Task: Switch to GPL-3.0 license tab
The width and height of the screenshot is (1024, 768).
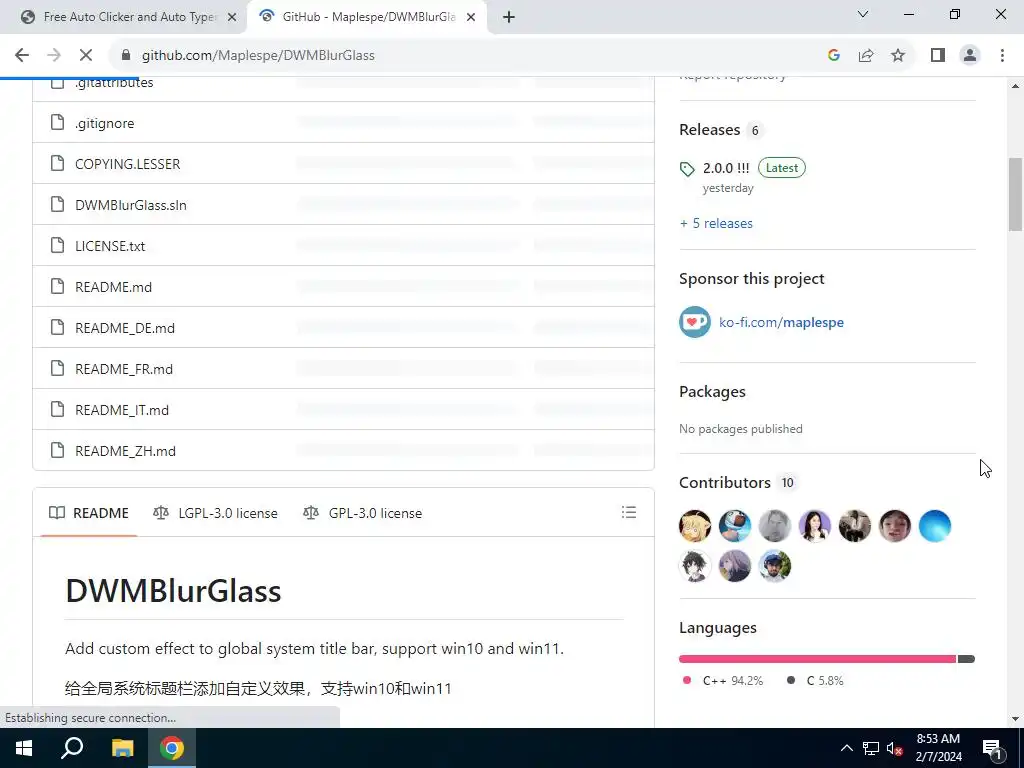Action: 362,513
